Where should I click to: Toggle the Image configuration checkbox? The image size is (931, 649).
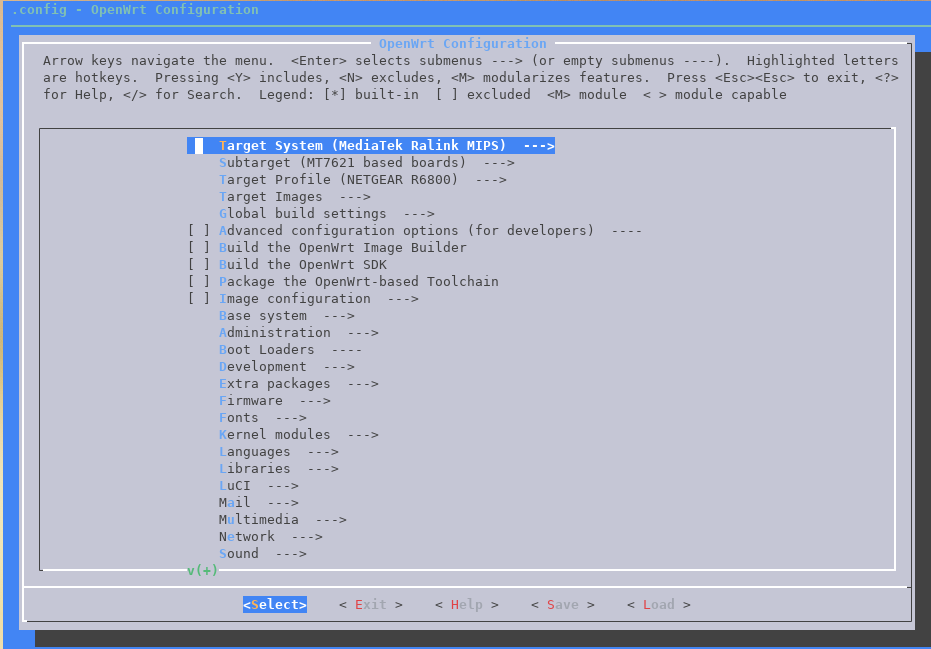199,299
